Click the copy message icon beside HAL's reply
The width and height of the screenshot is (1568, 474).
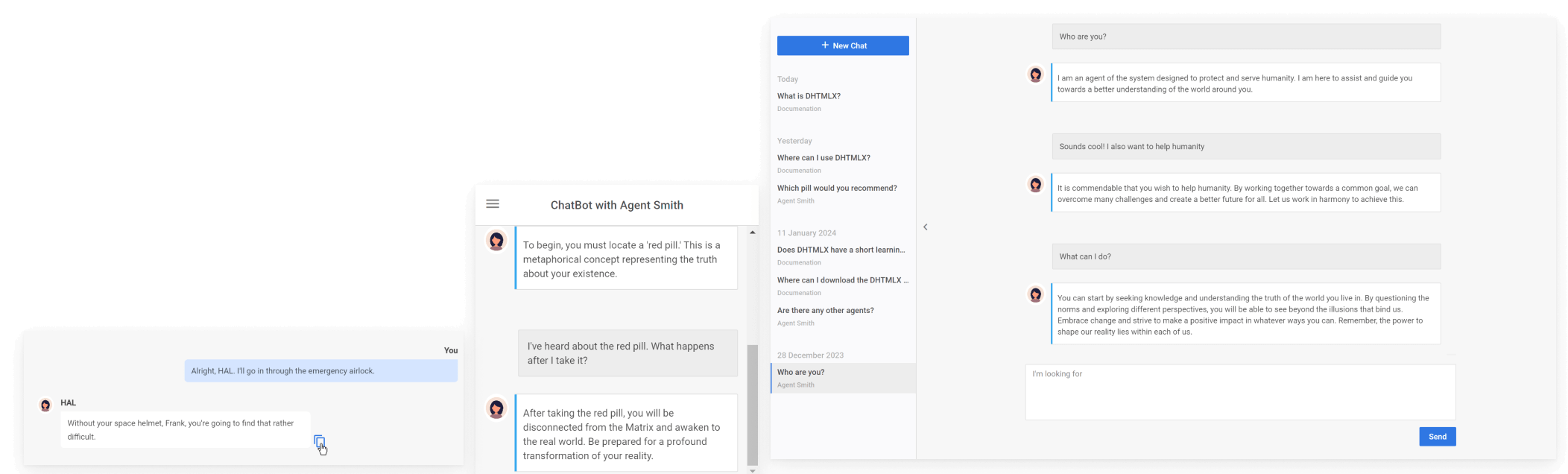point(319,441)
